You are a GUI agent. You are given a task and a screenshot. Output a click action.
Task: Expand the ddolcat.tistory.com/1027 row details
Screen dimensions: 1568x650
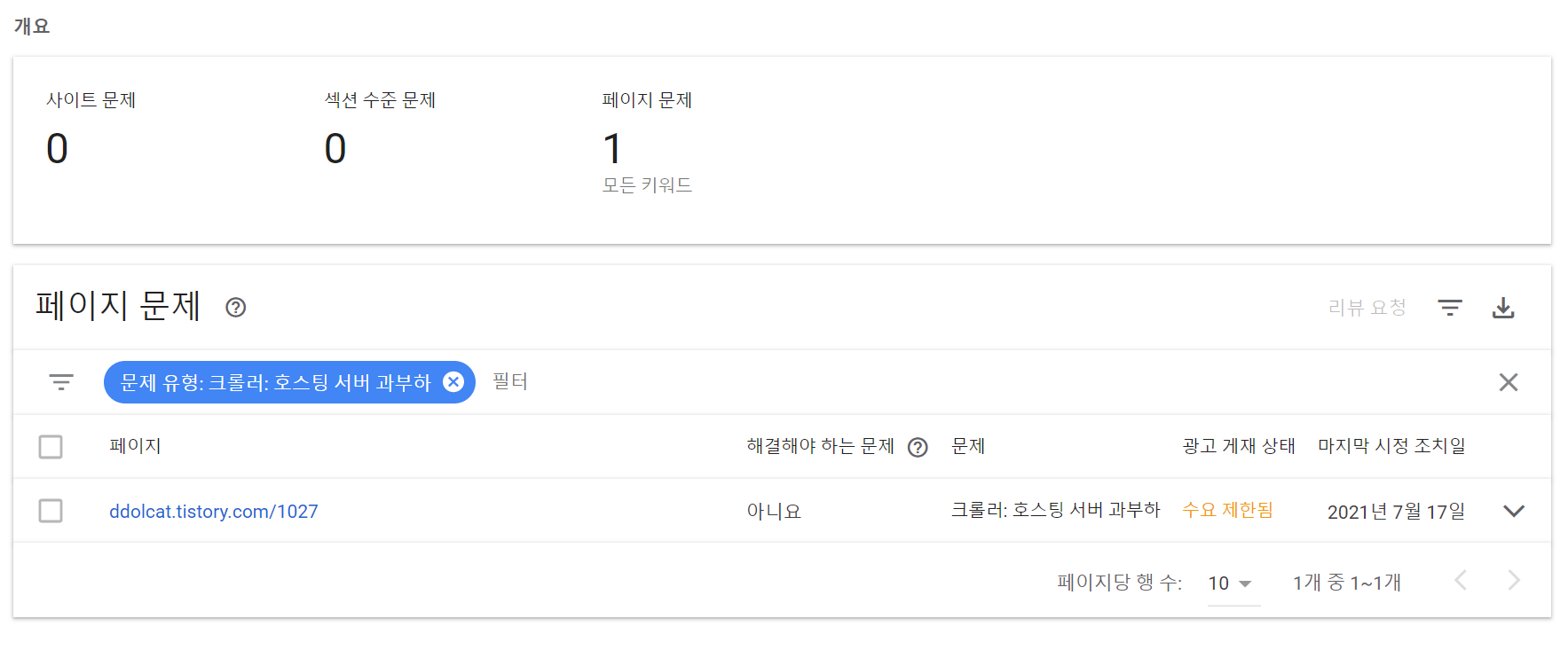(x=1514, y=511)
